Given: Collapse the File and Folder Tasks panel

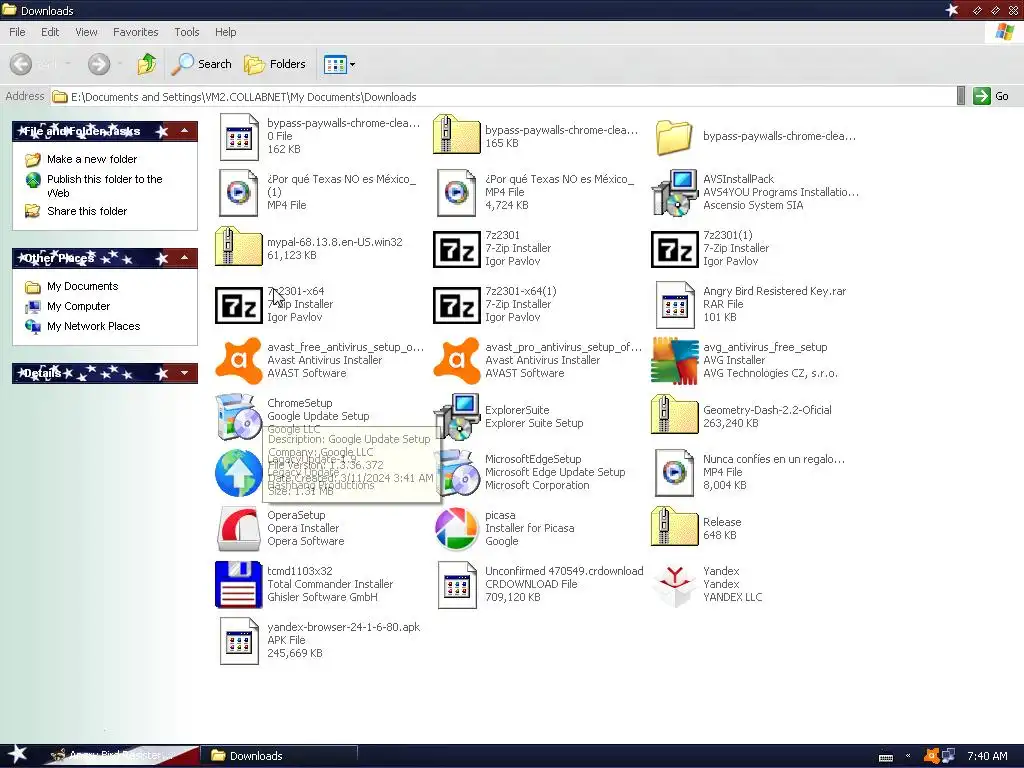Looking at the screenshot, I should point(184,131).
